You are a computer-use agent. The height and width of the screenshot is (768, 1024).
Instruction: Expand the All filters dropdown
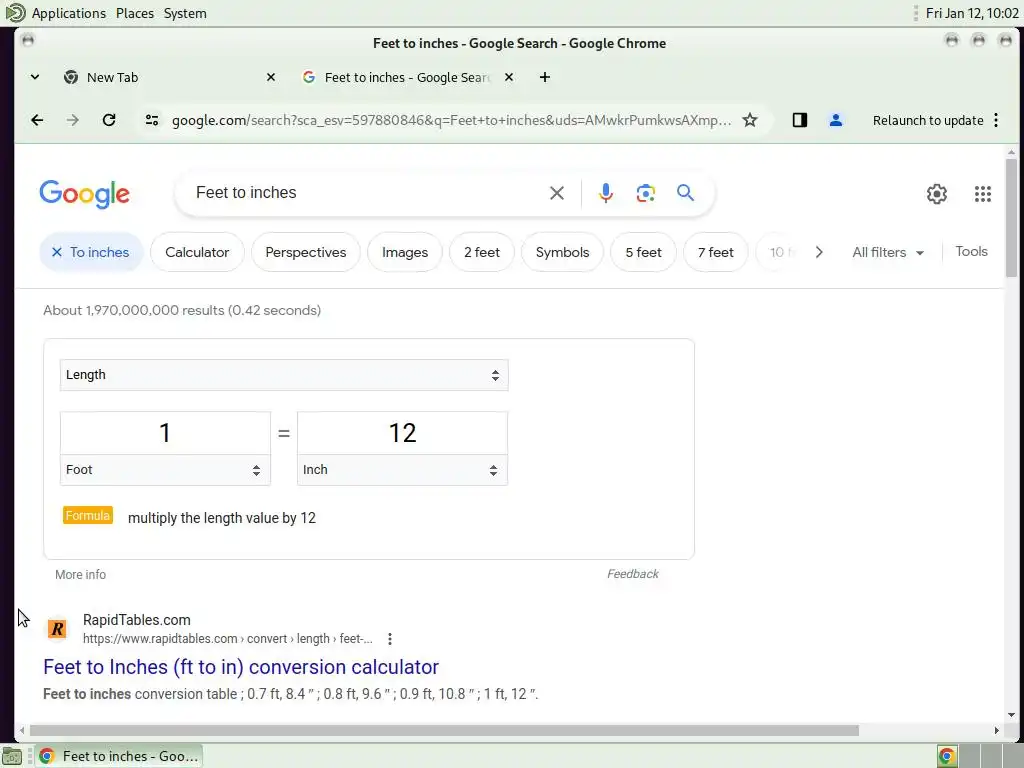(888, 252)
